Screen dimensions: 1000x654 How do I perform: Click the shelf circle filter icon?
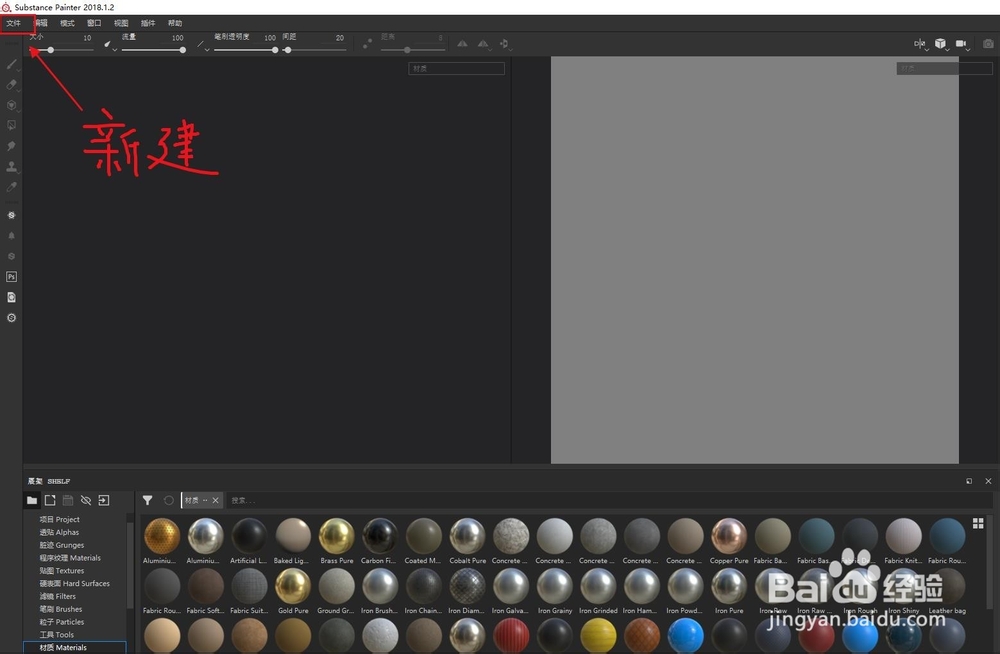pos(168,500)
